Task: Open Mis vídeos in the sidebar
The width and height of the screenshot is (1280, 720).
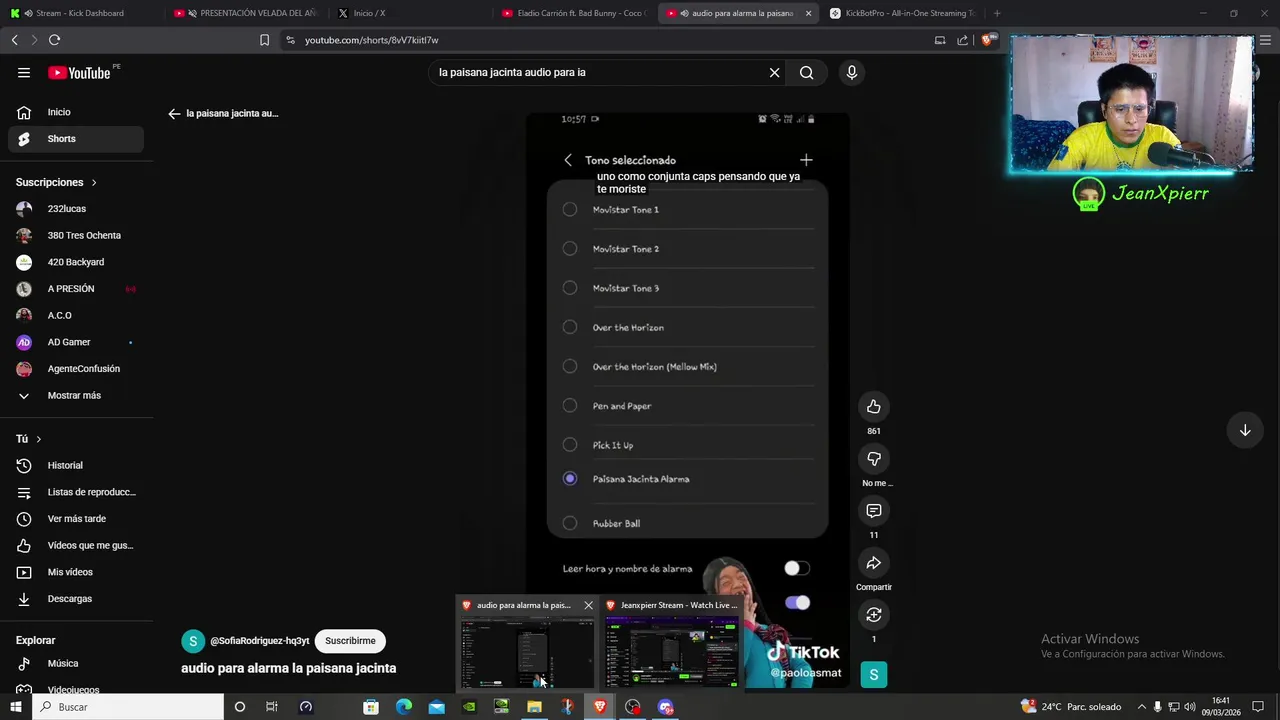Action: pos(76,572)
